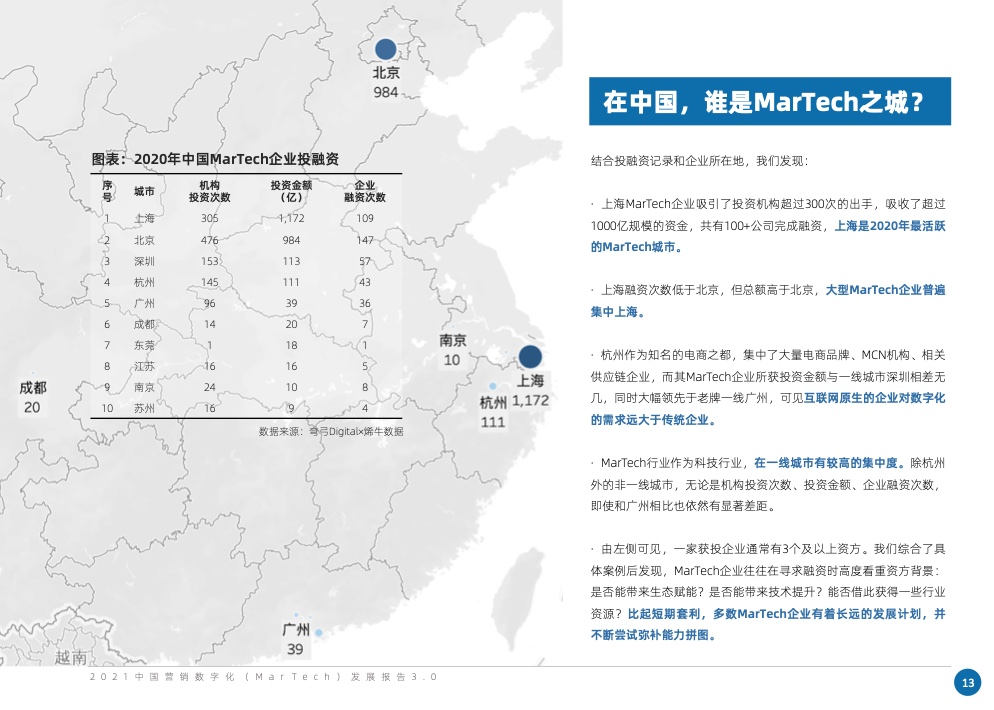Click the 南京 label on the map
The height and width of the screenshot is (710, 994).
pyautogui.click(x=453, y=340)
